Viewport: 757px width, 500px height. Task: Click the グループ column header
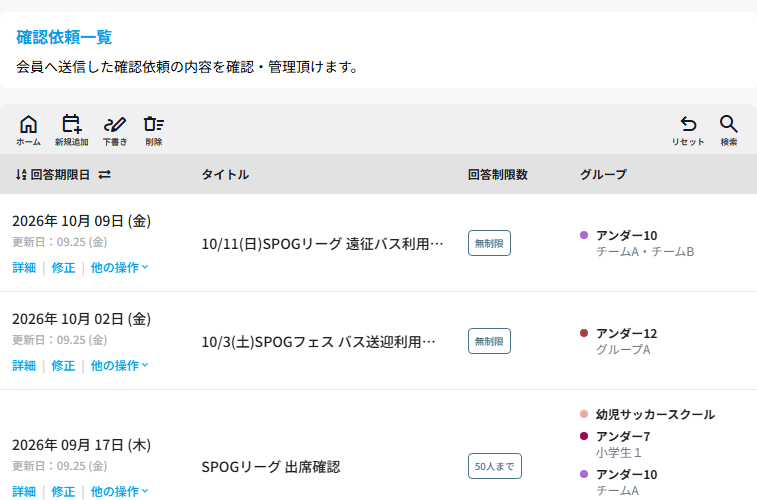603,175
